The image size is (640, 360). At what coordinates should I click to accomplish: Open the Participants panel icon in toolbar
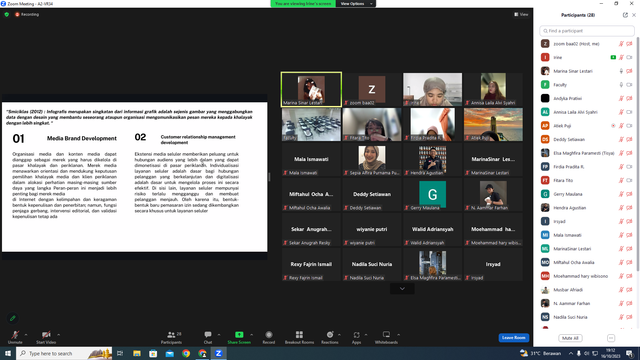click(x=171, y=335)
